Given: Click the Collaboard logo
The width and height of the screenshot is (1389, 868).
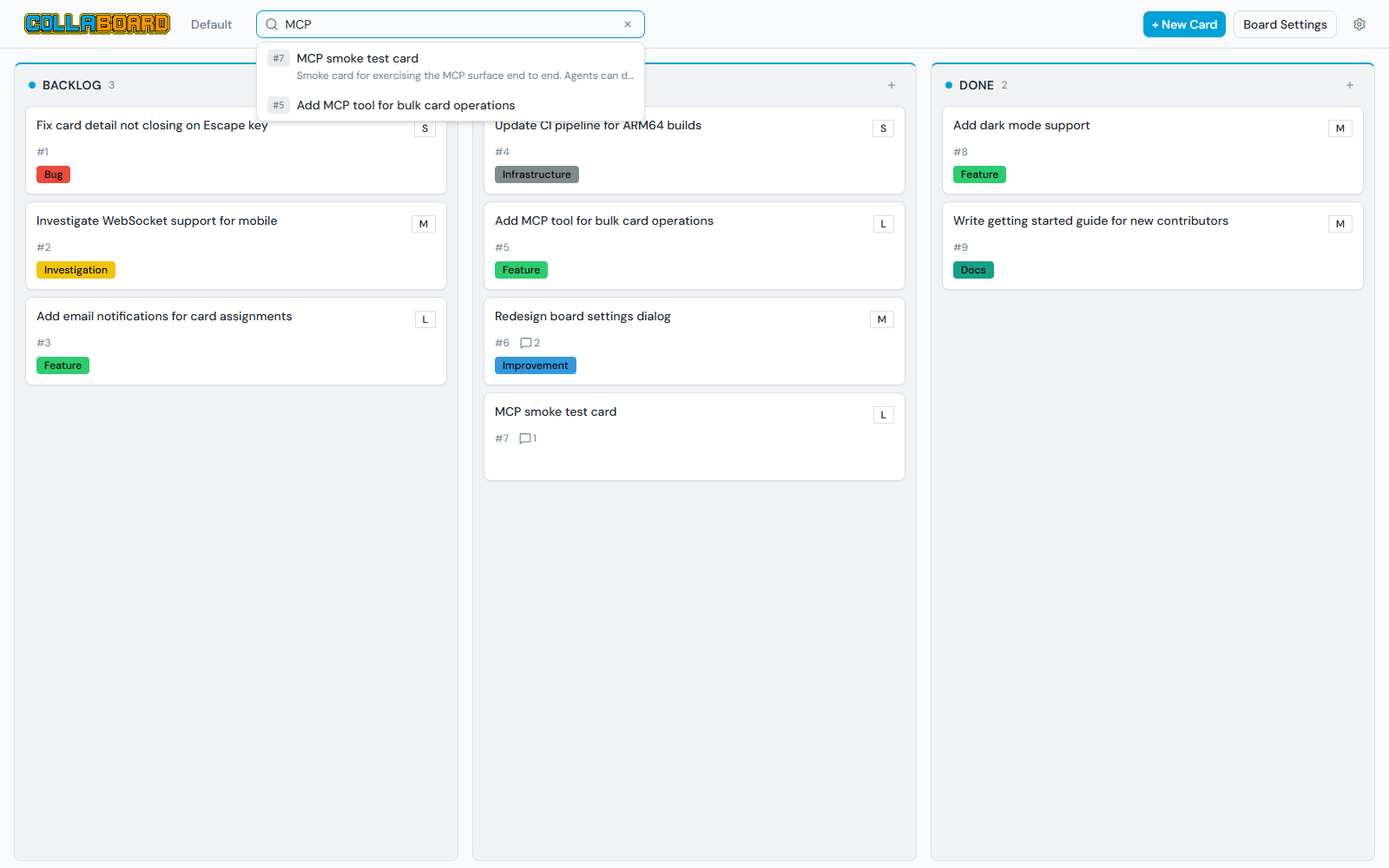Looking at the screenshot, I should tap(97, 24).
